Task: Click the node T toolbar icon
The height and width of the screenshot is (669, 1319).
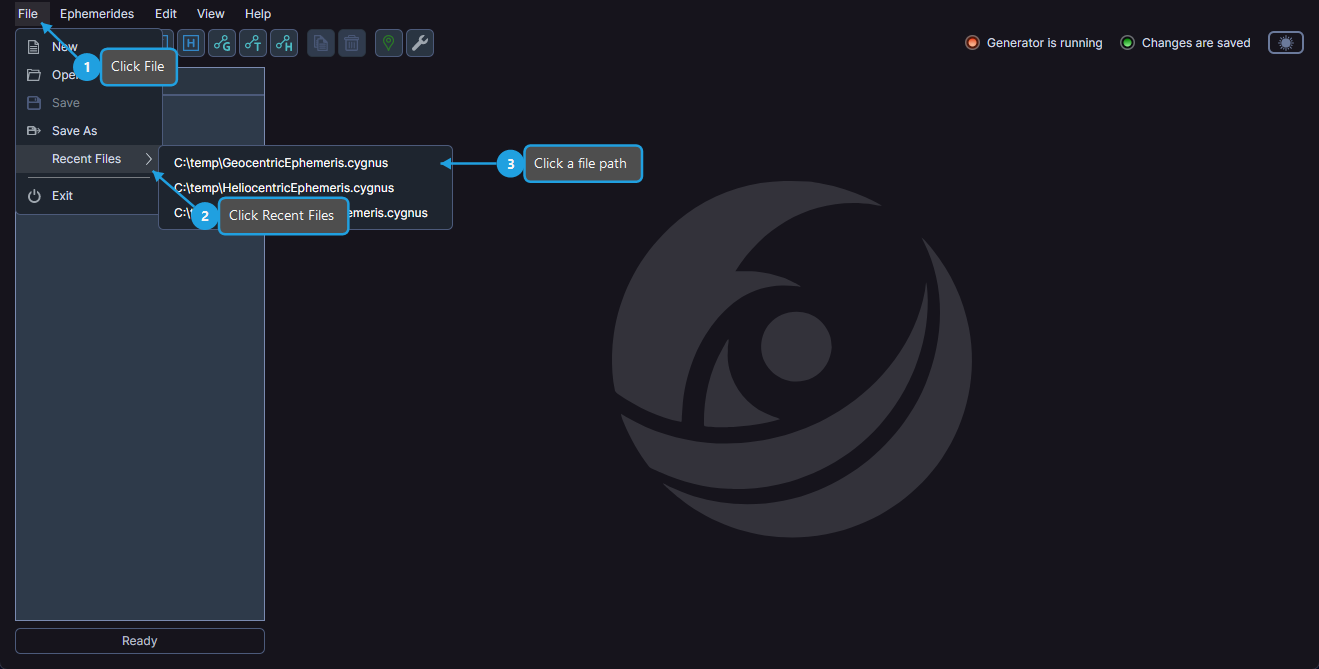Action: pos(253,43)
